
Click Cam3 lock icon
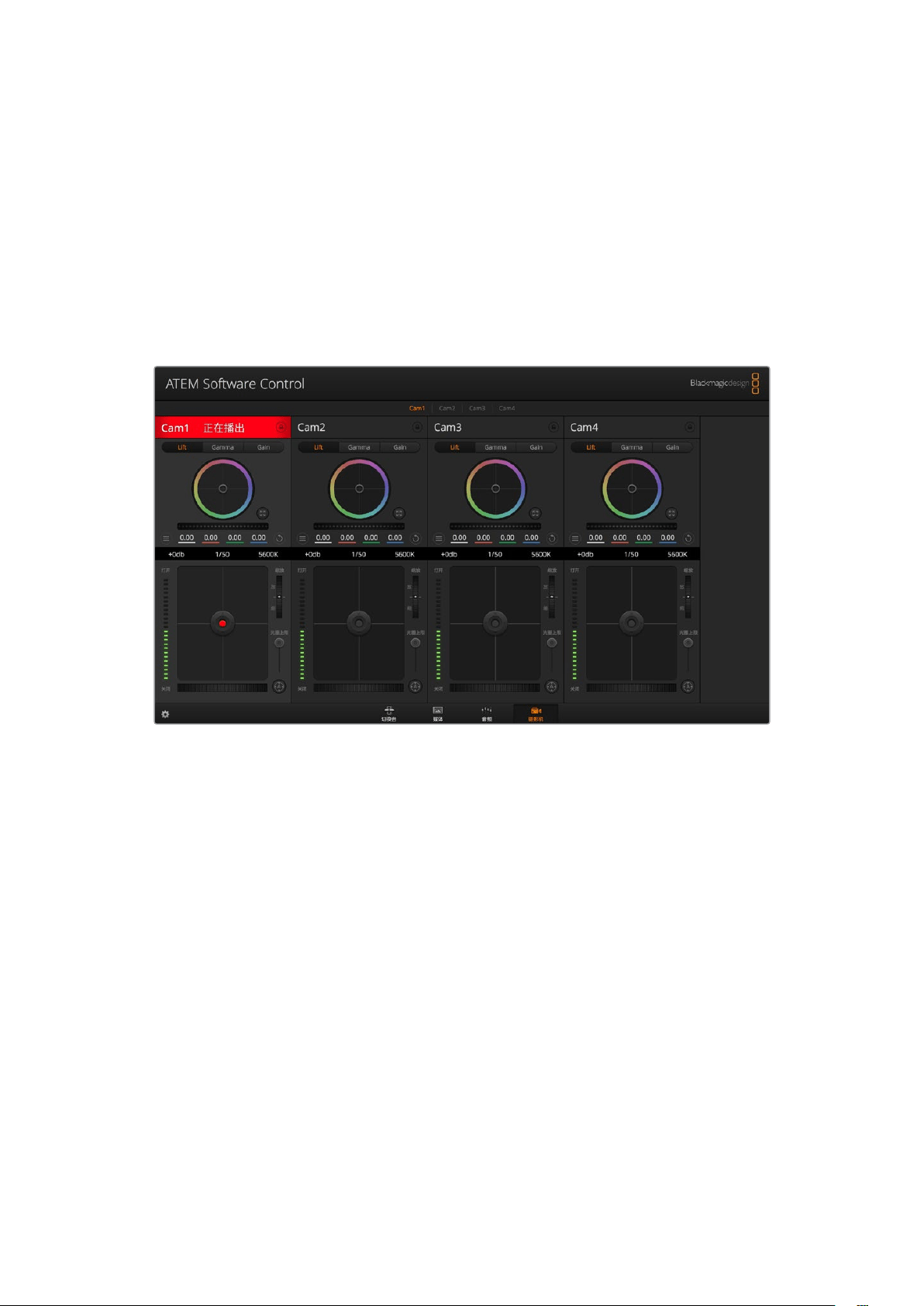coord(553,427)
